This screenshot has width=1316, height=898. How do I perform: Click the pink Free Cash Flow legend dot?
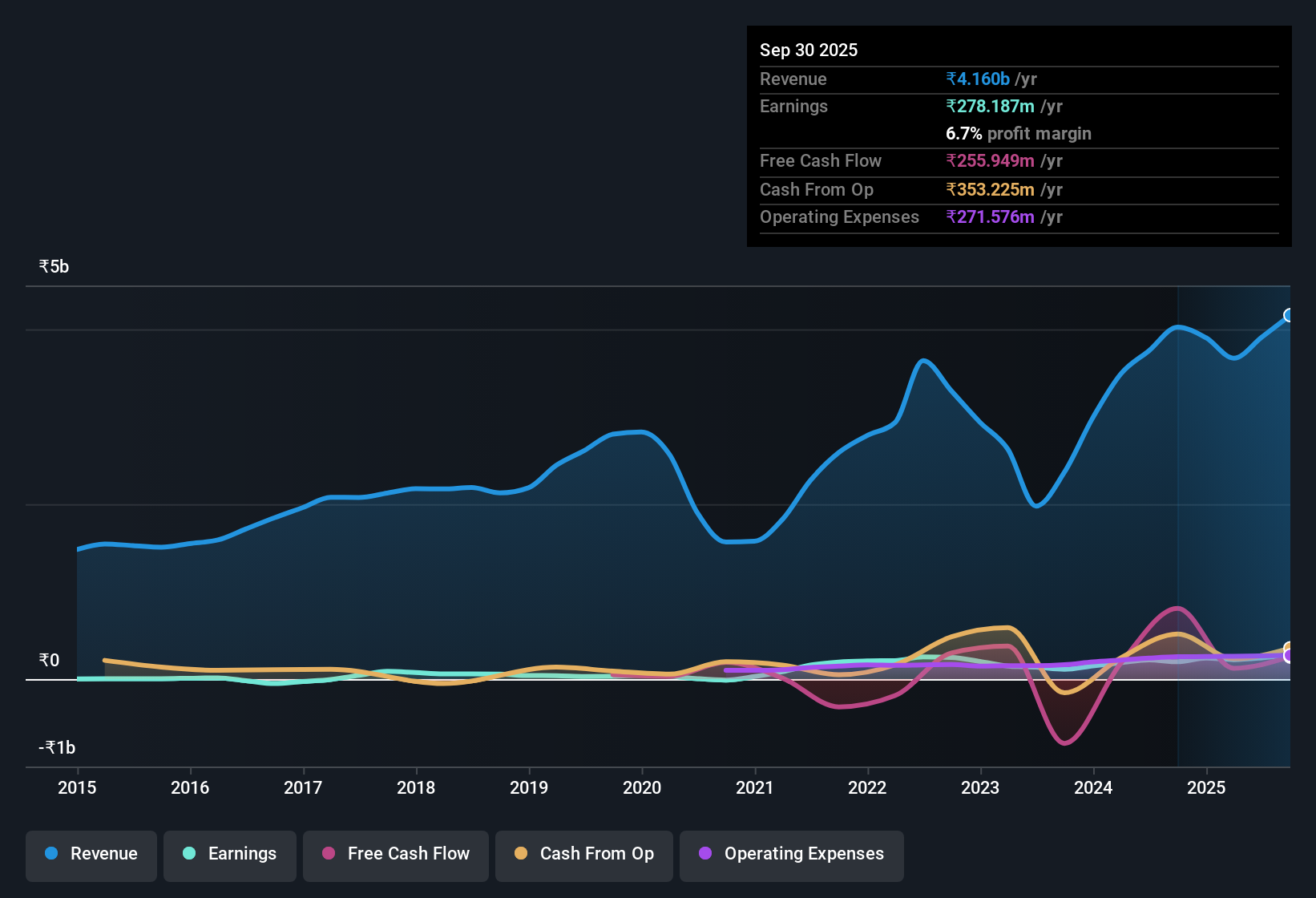(x=329, y=854)
